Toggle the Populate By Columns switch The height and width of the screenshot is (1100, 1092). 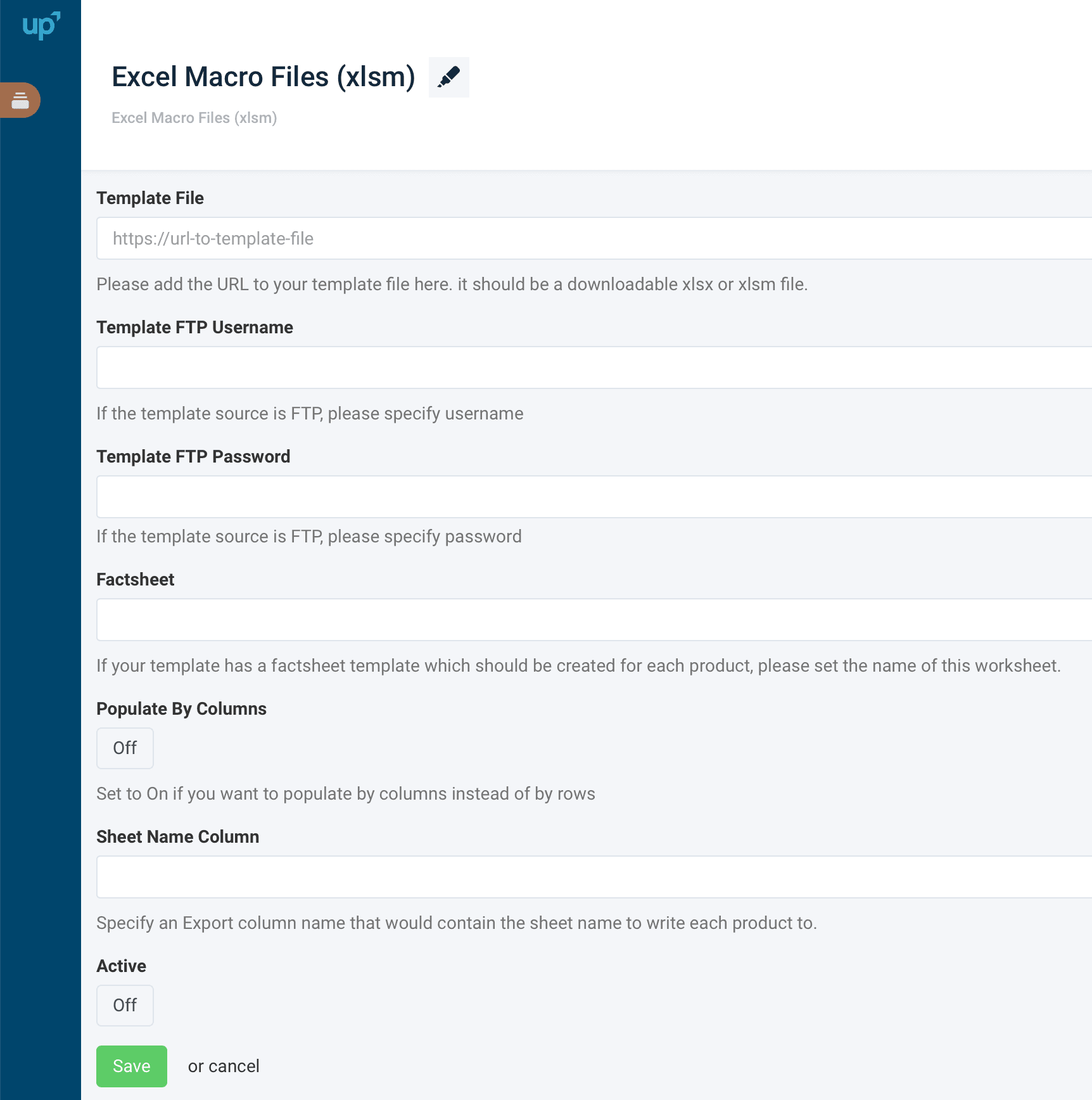coord(125,748)
